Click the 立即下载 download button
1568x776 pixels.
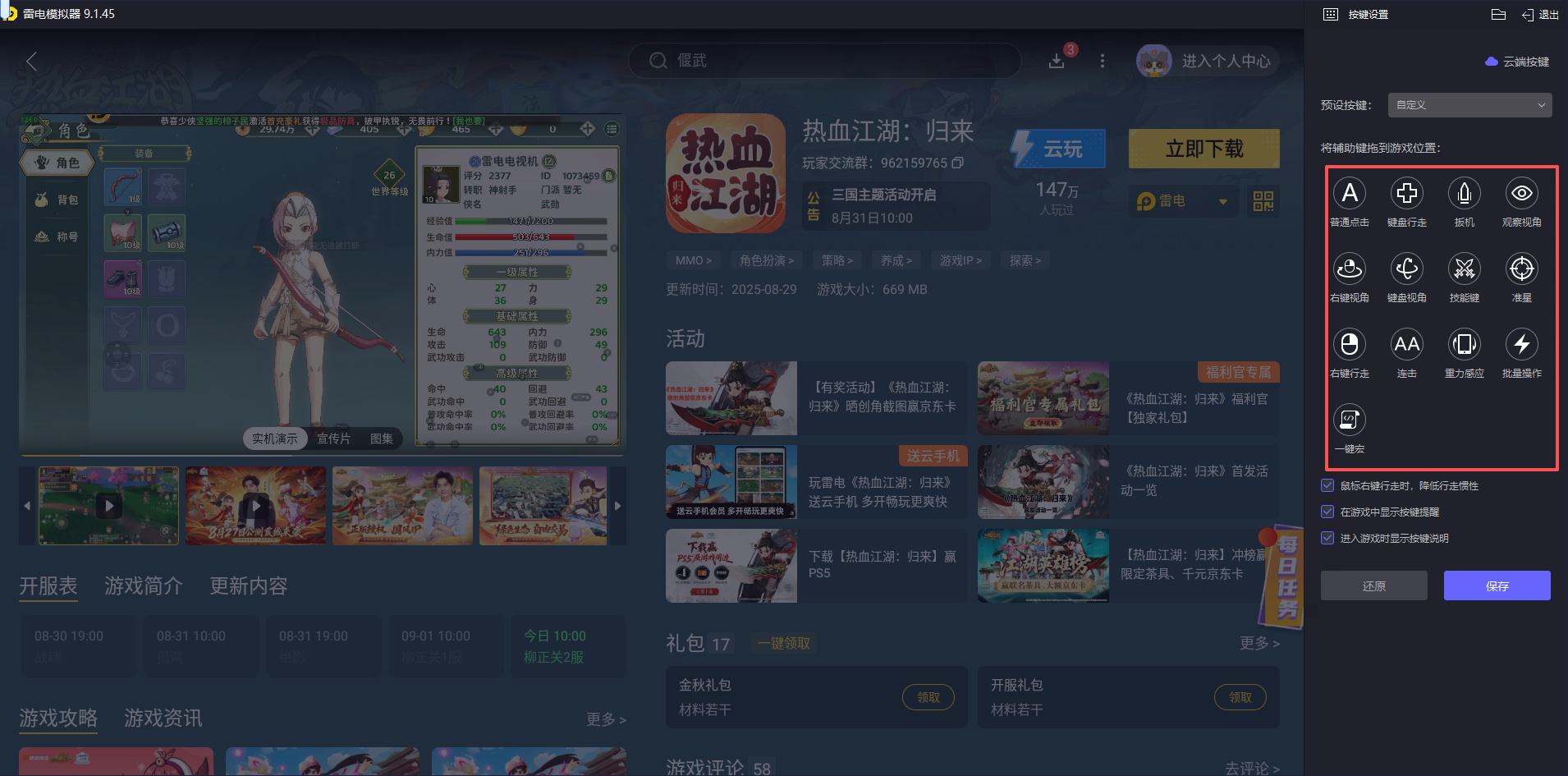1204,149
